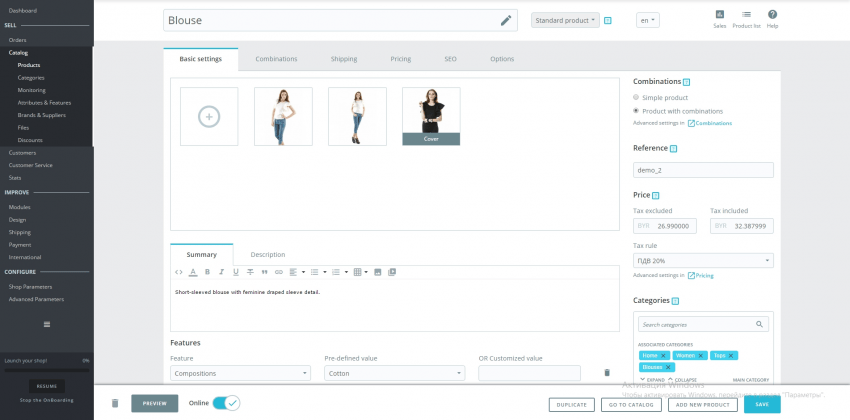This screenshot has height=420, width=850.
Task: Click help icon beside Reference heading
Action: click(x=673, y=148)
